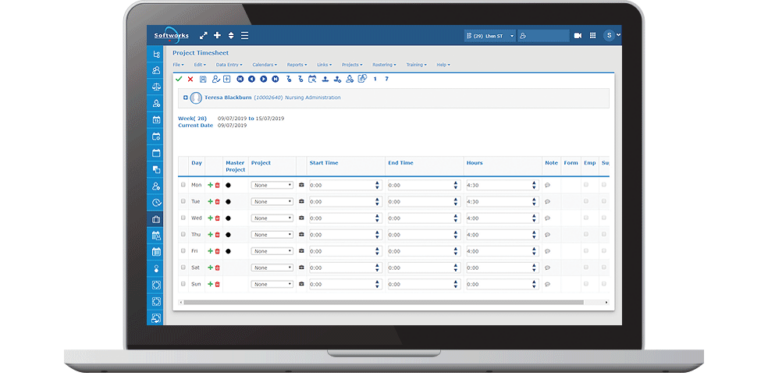Open the Projects menu
This screenshot has height=390, width=768.
352,65
